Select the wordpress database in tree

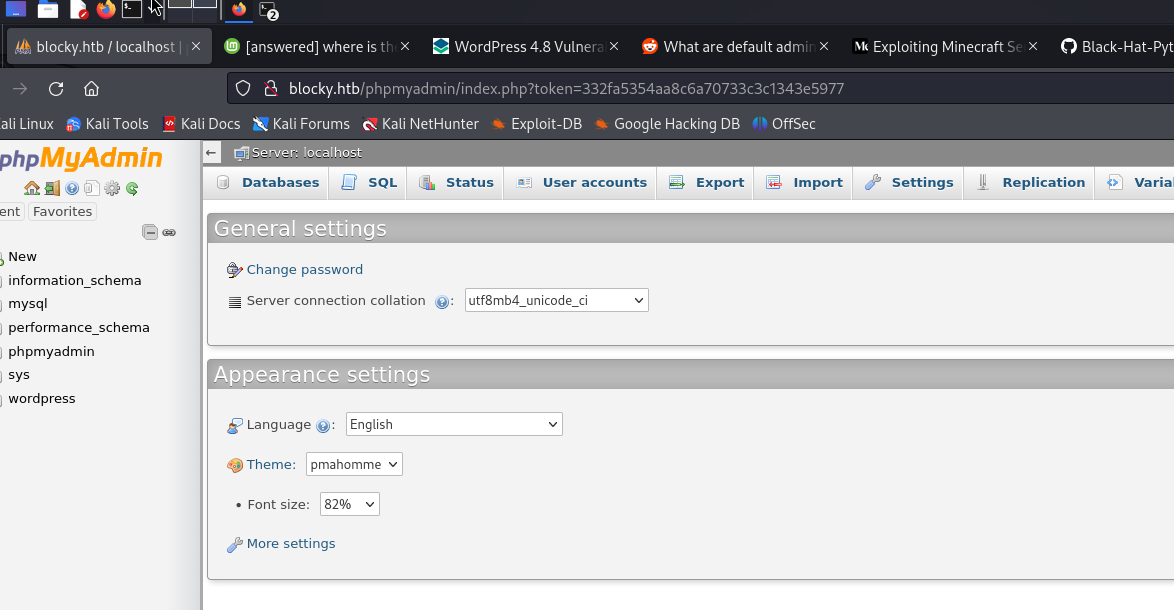pyautogui.click(x=42, y=399)
